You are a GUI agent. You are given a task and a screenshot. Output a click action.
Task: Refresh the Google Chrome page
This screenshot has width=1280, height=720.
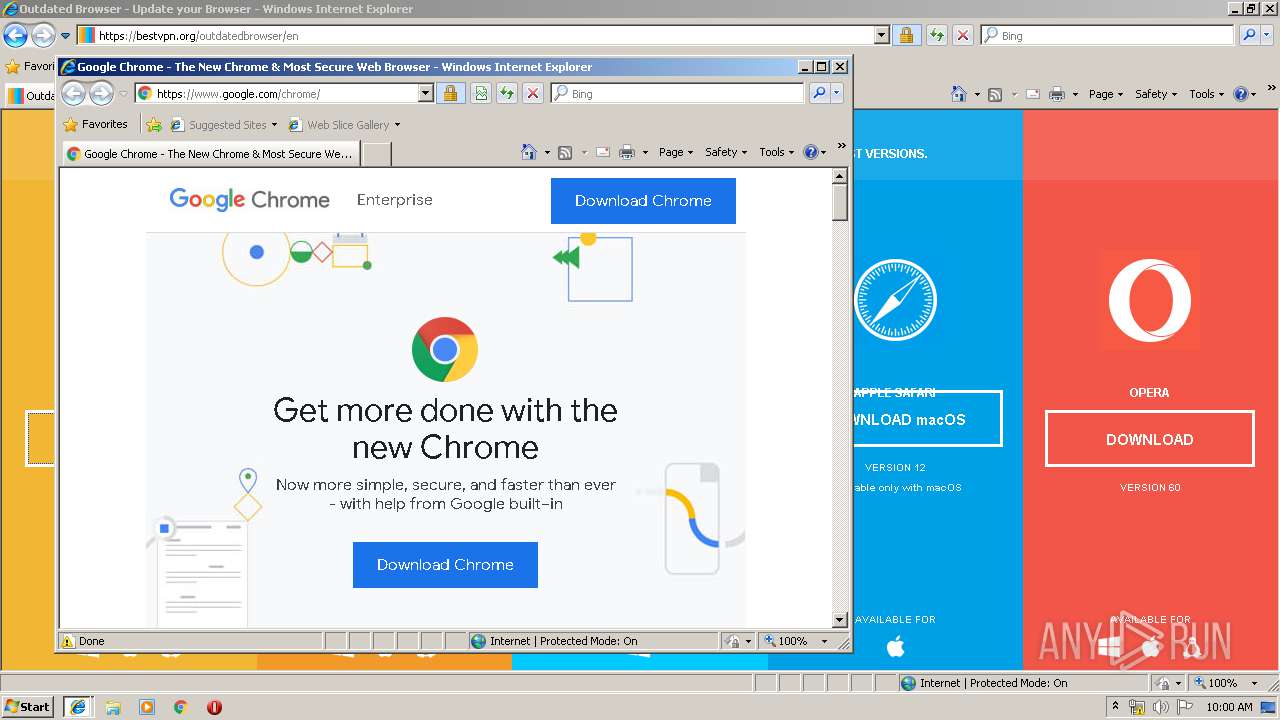507,94
